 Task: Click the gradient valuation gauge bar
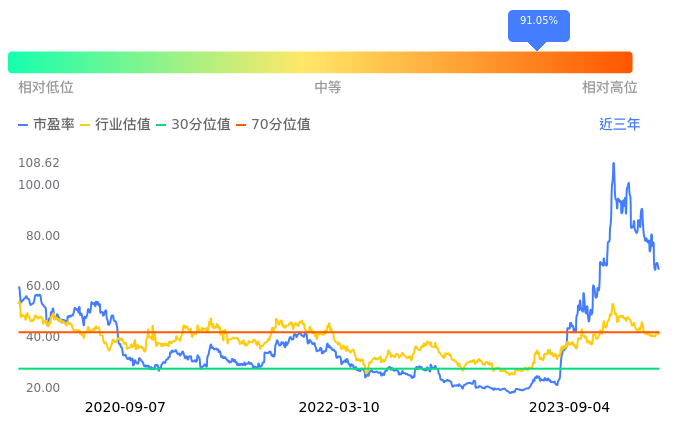[320, 62]
